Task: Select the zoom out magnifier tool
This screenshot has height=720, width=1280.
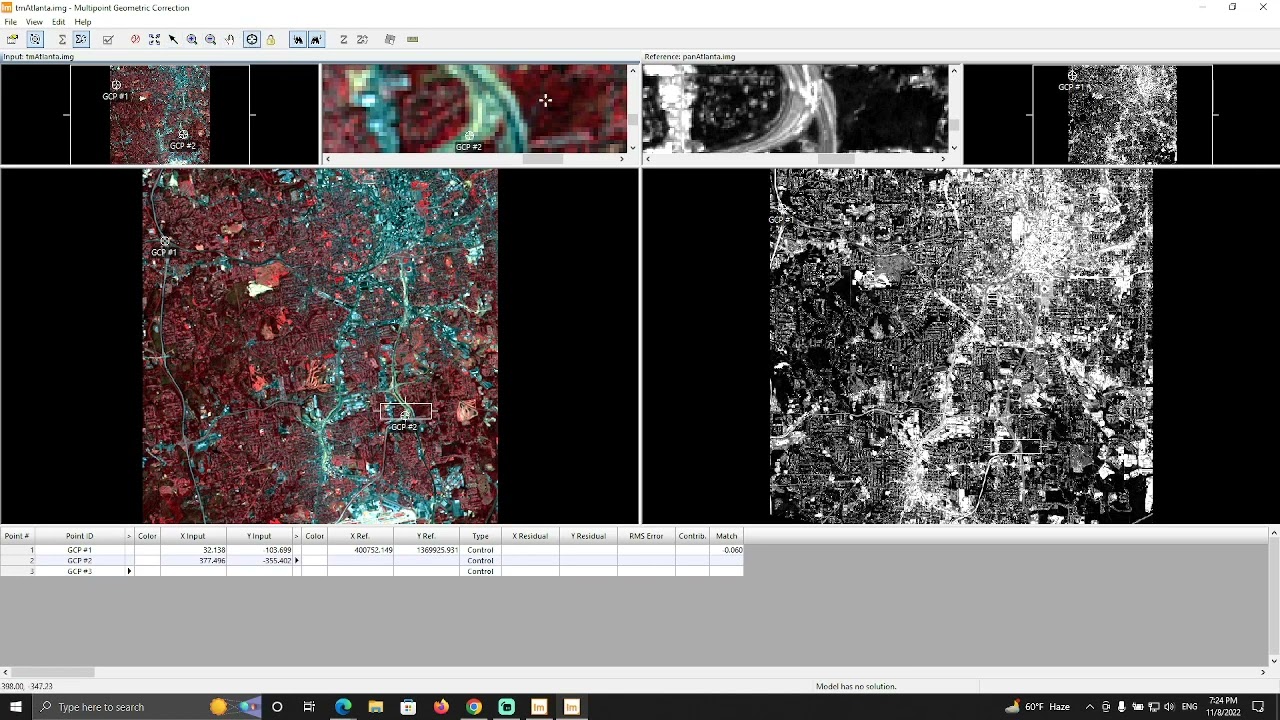Action: click(x=211, y=40)
